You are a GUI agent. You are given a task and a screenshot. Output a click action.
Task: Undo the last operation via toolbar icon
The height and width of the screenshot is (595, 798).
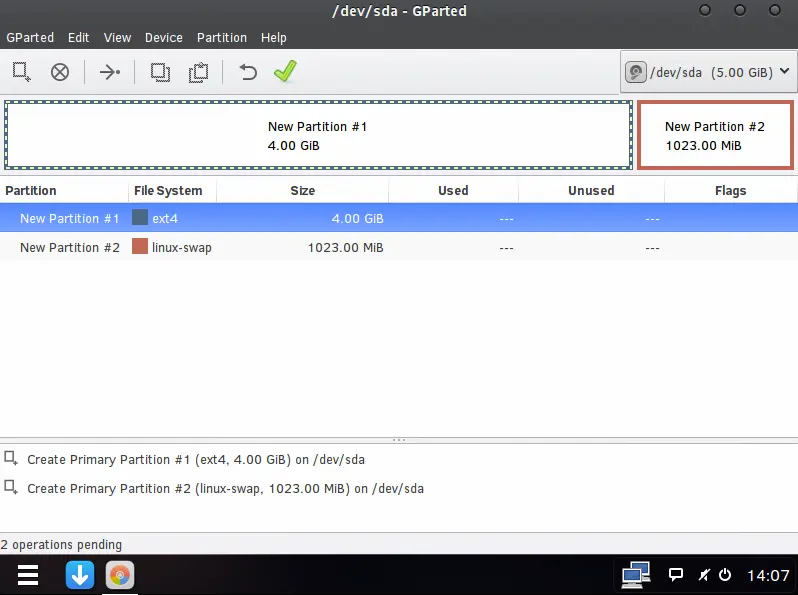point(248,72)
